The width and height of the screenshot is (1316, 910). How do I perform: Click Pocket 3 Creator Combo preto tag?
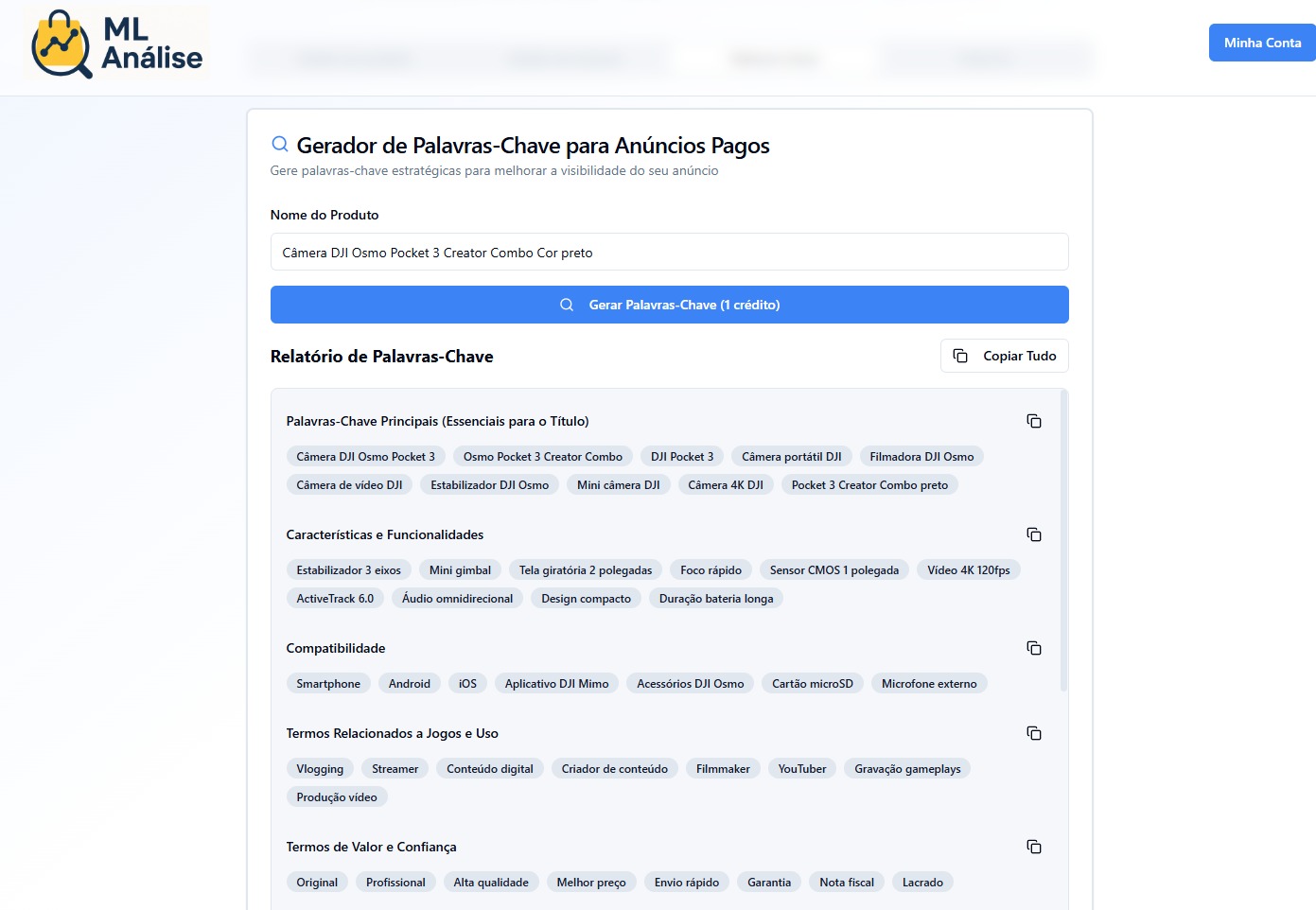pos(869,485)
